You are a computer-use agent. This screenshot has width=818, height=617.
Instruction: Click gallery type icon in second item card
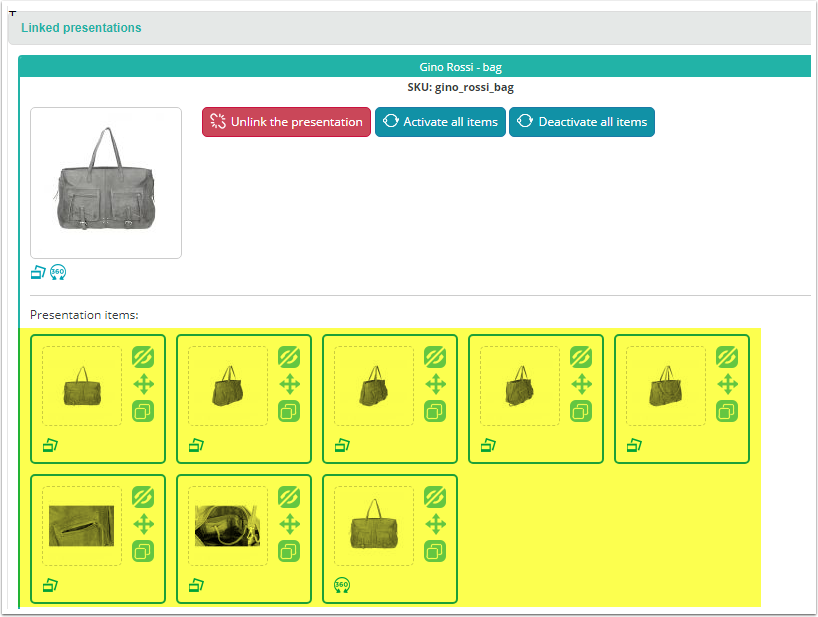(x=196, y=445)
